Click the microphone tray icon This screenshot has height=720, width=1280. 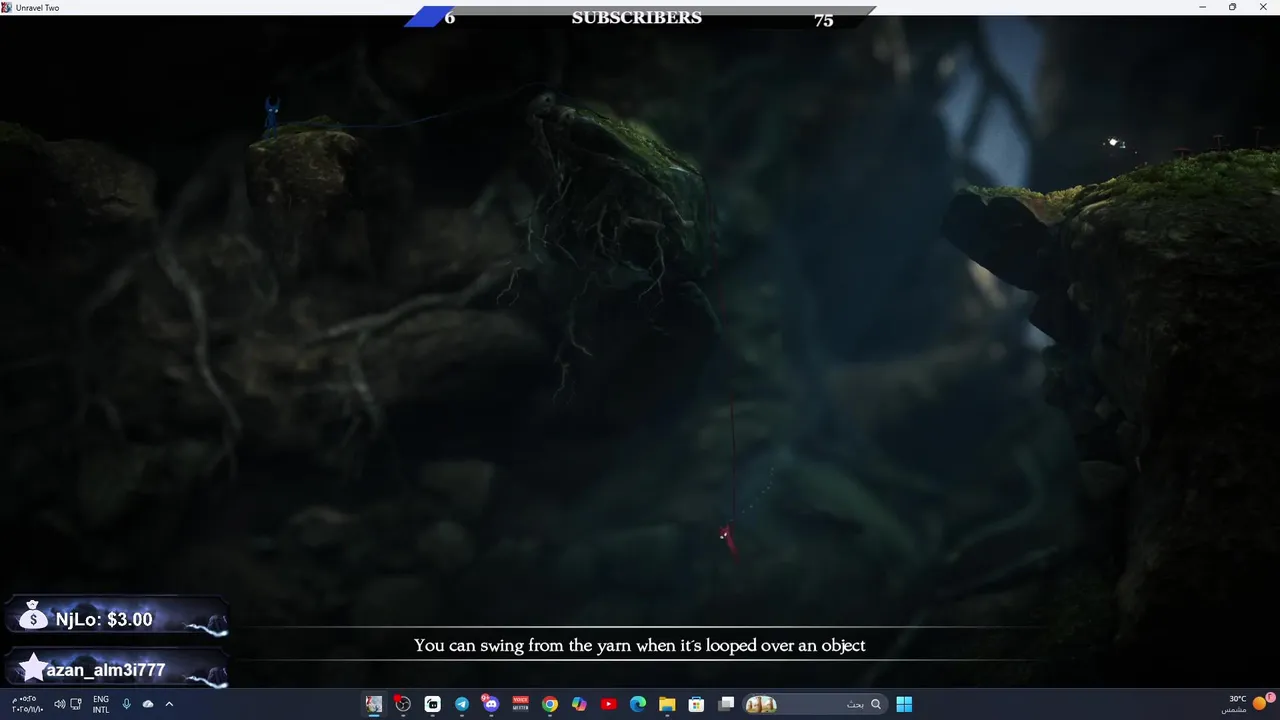coord(126,704)
